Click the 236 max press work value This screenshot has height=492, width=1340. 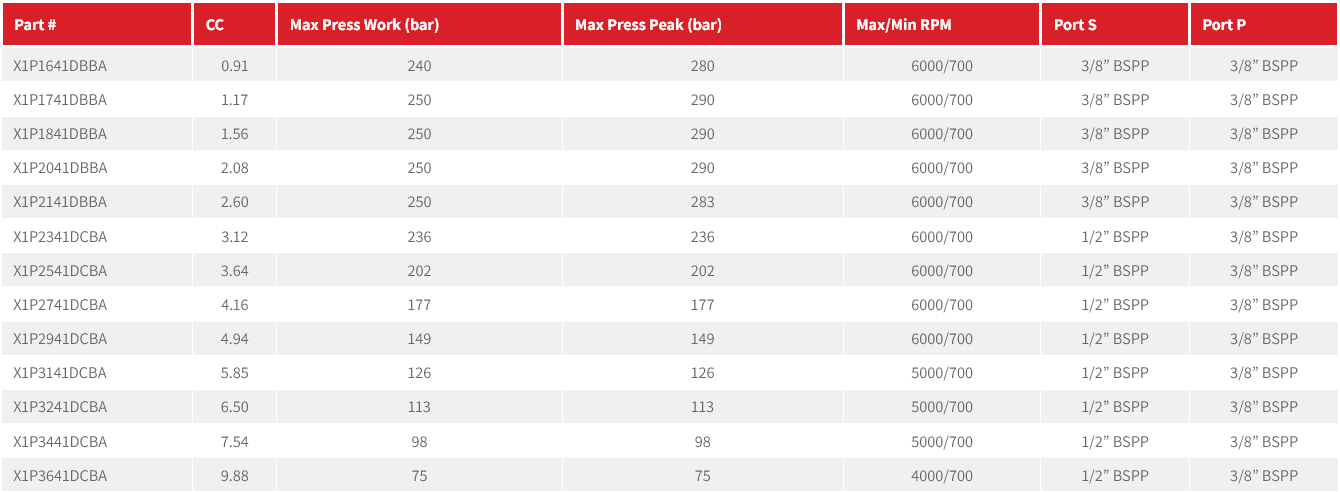pos(419,237)
